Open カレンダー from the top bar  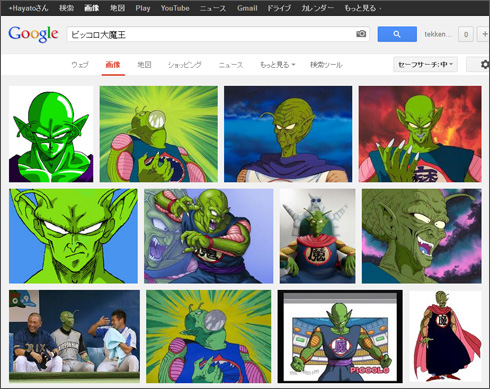317,8
